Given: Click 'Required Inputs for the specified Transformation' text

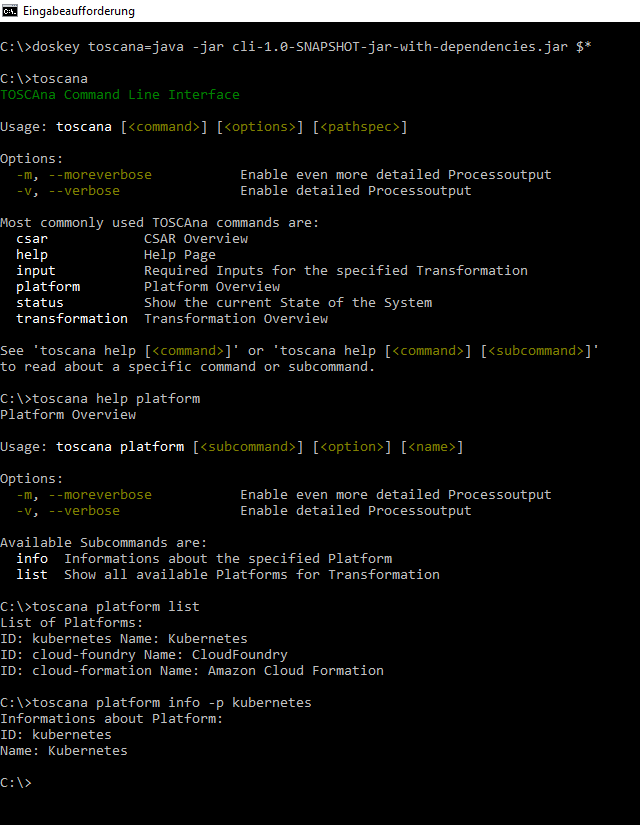Looking at the screenshot, I should (336, 270).
